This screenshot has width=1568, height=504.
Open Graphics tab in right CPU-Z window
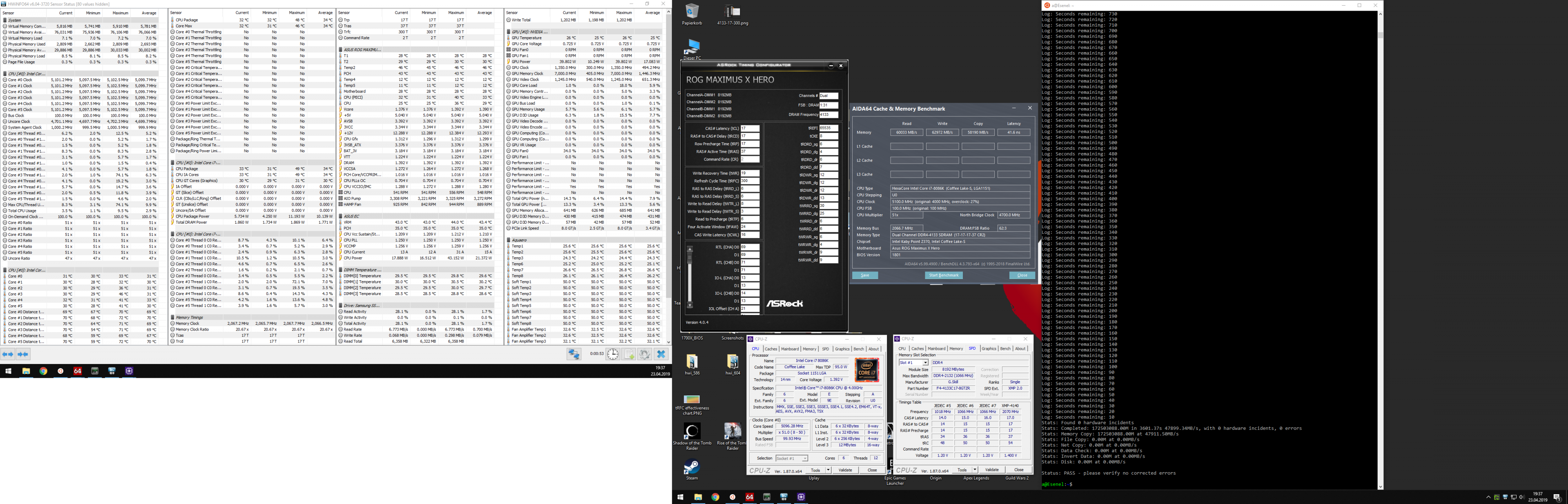tap(989, 349)
